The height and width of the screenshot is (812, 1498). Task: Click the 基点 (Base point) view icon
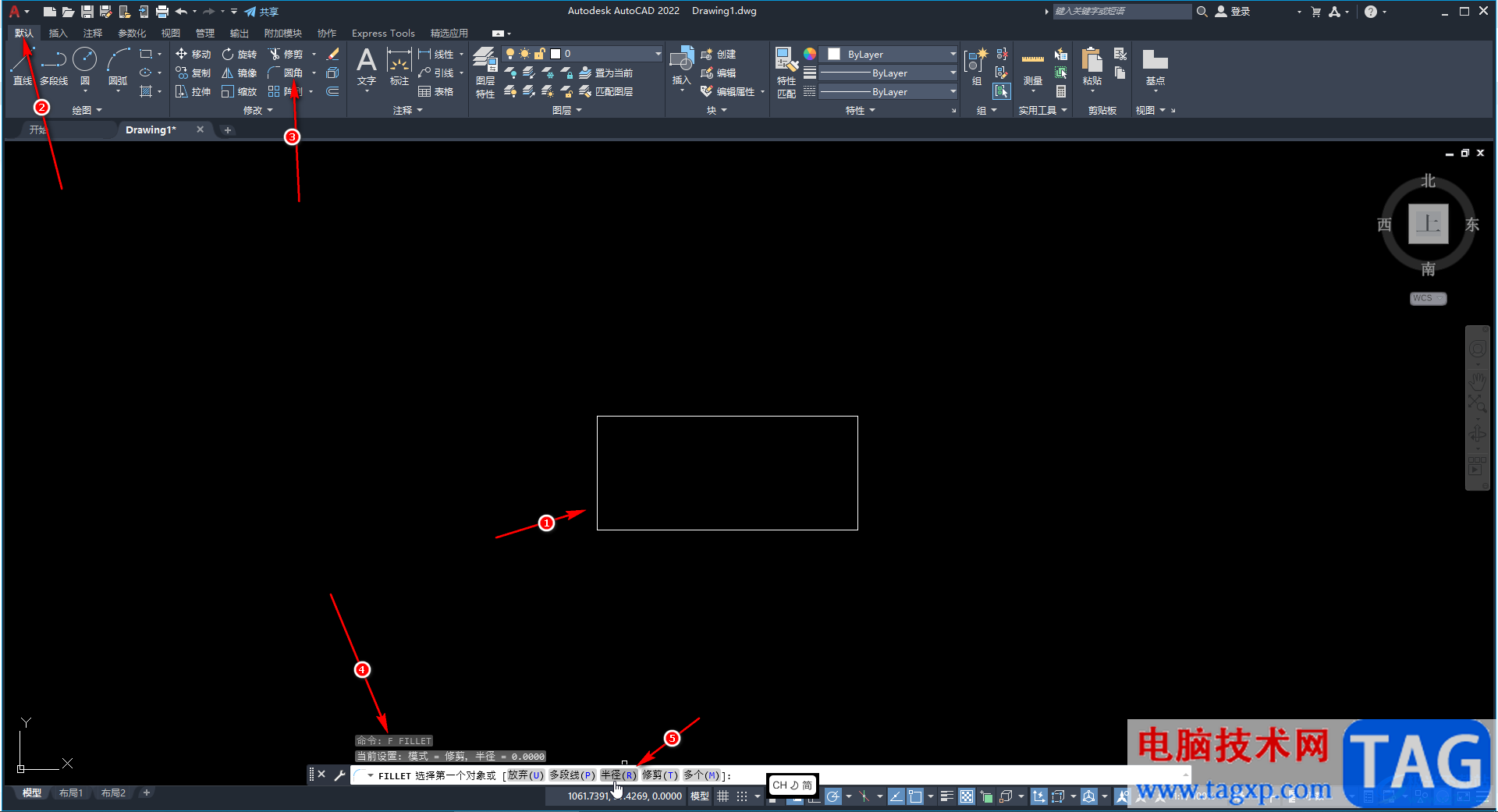(1155, 66)
